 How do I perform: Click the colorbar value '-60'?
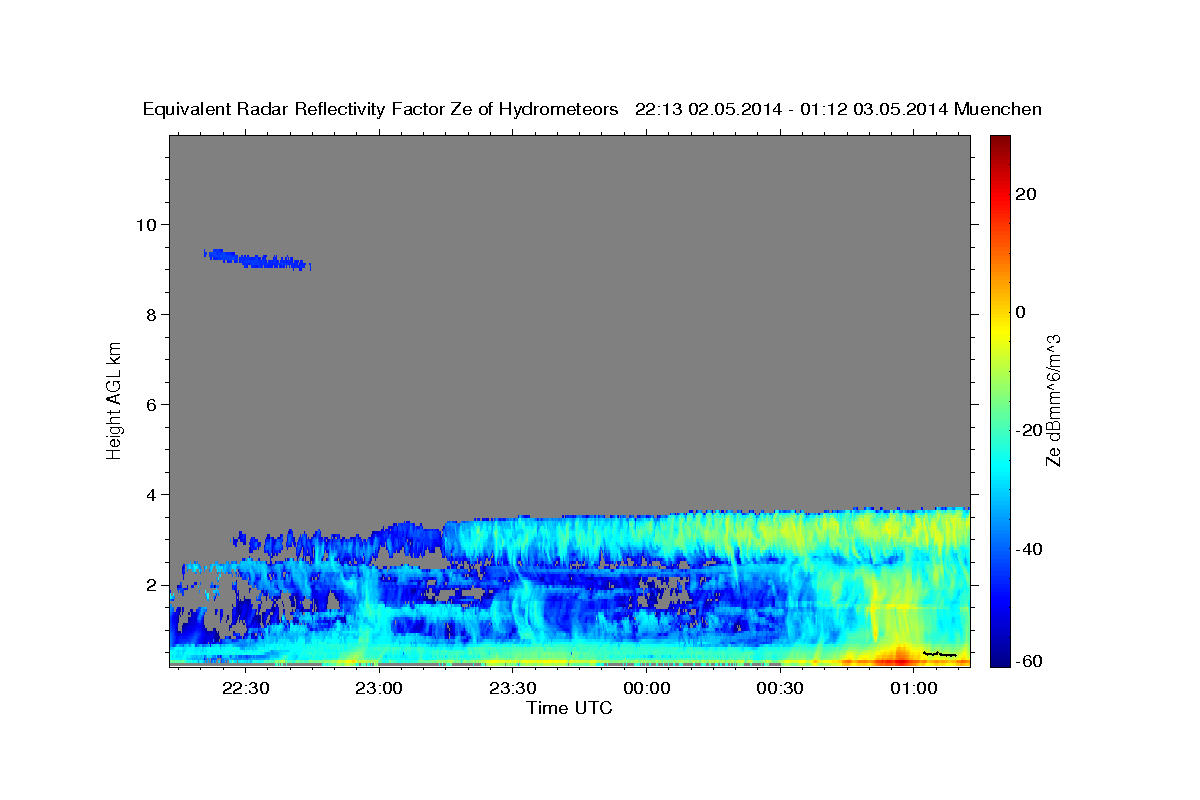[x=1029, y=660]
